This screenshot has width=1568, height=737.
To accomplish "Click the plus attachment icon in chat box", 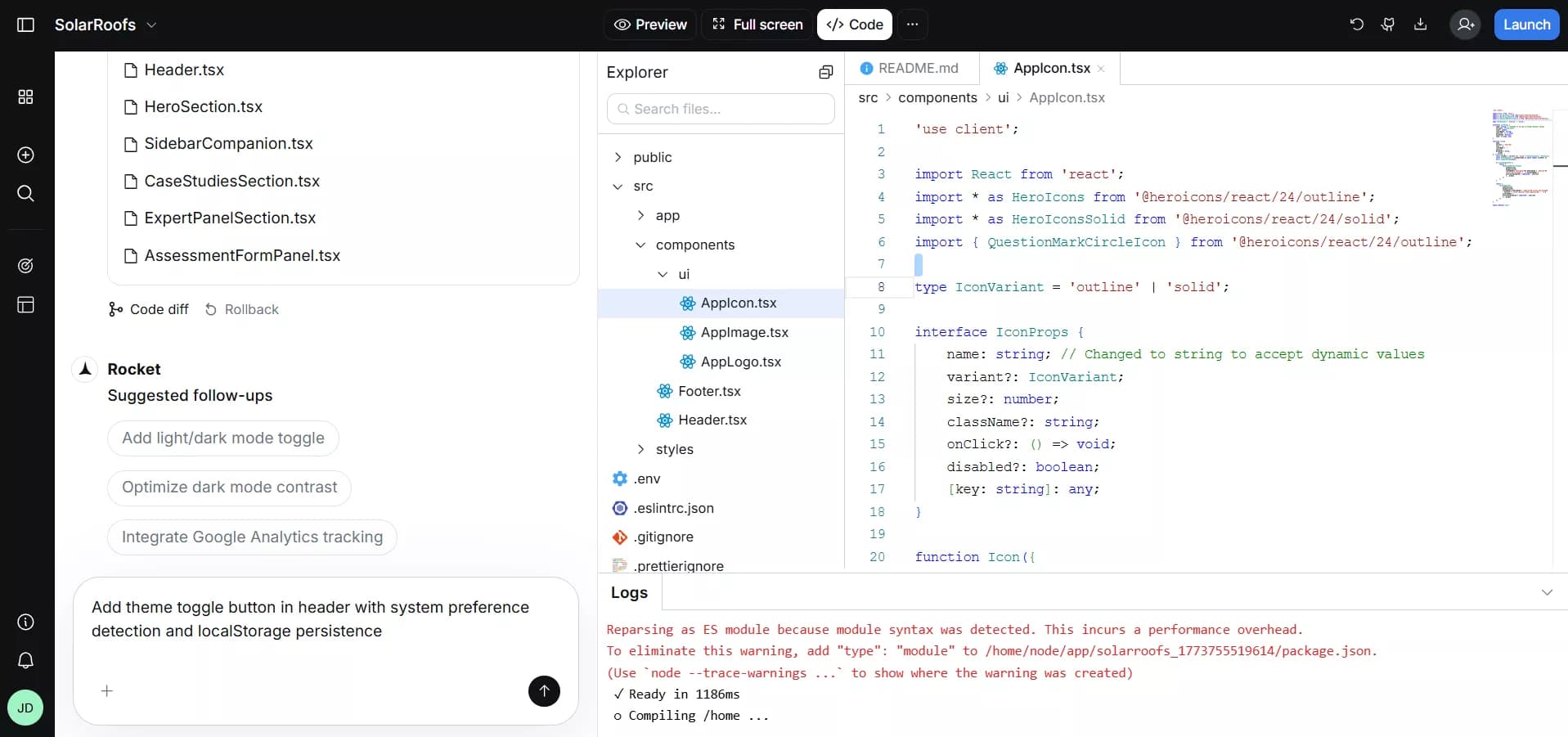I will [107, 691].
